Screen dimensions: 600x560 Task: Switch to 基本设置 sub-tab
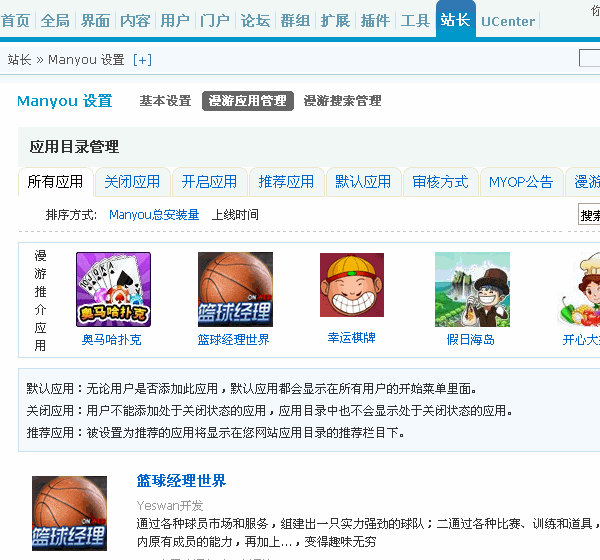(x=165, y=101)
